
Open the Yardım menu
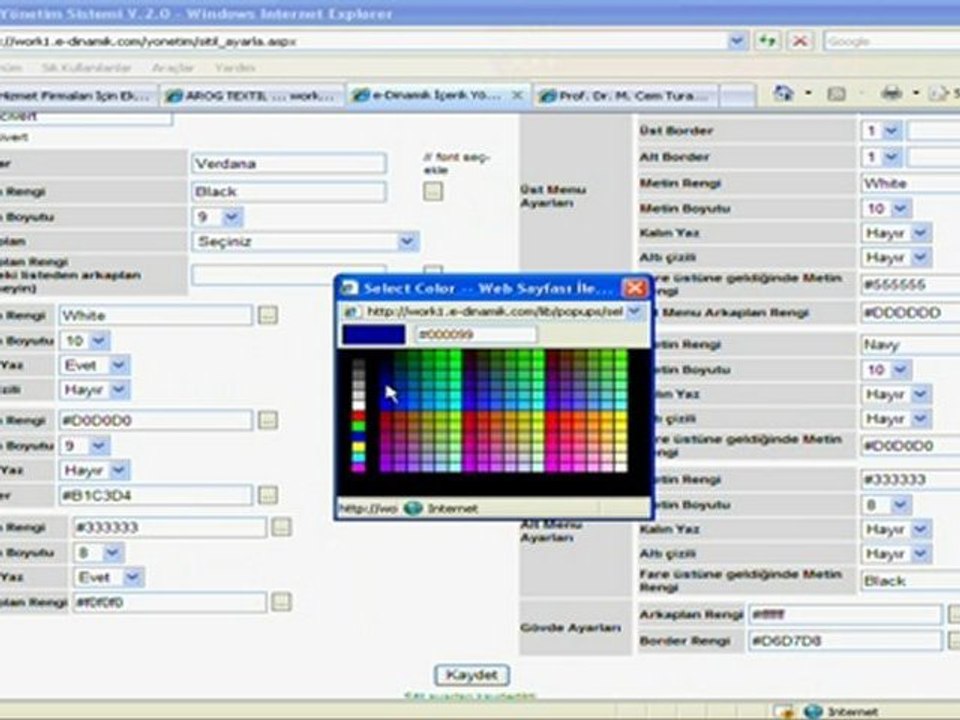(235, 67)
